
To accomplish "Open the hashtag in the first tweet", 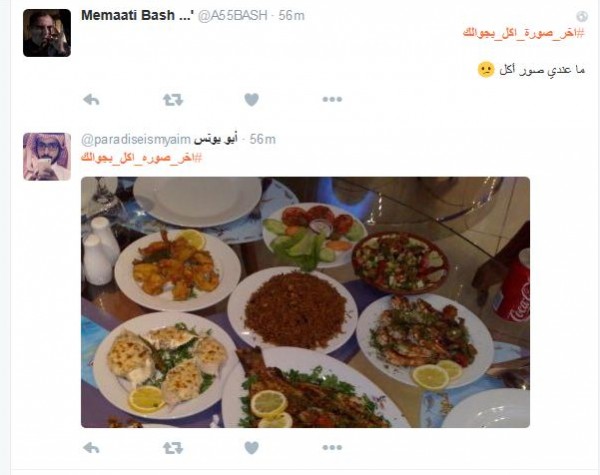I will pos(524,33).
